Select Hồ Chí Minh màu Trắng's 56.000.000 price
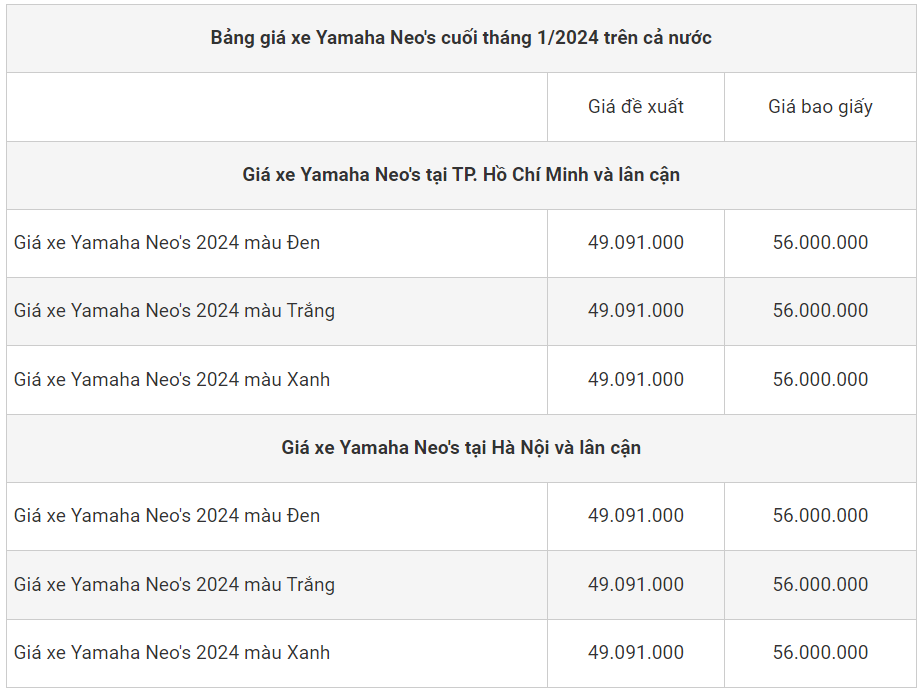Viewport: 922px width, 692px height. coord(820,311)
